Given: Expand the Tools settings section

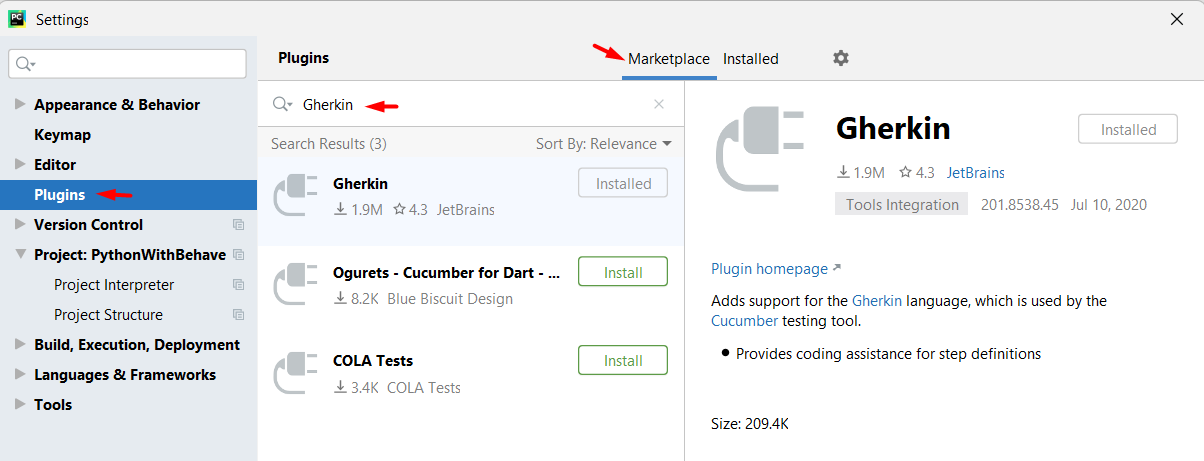Looking at the screenshot, I should click(20, 404).
